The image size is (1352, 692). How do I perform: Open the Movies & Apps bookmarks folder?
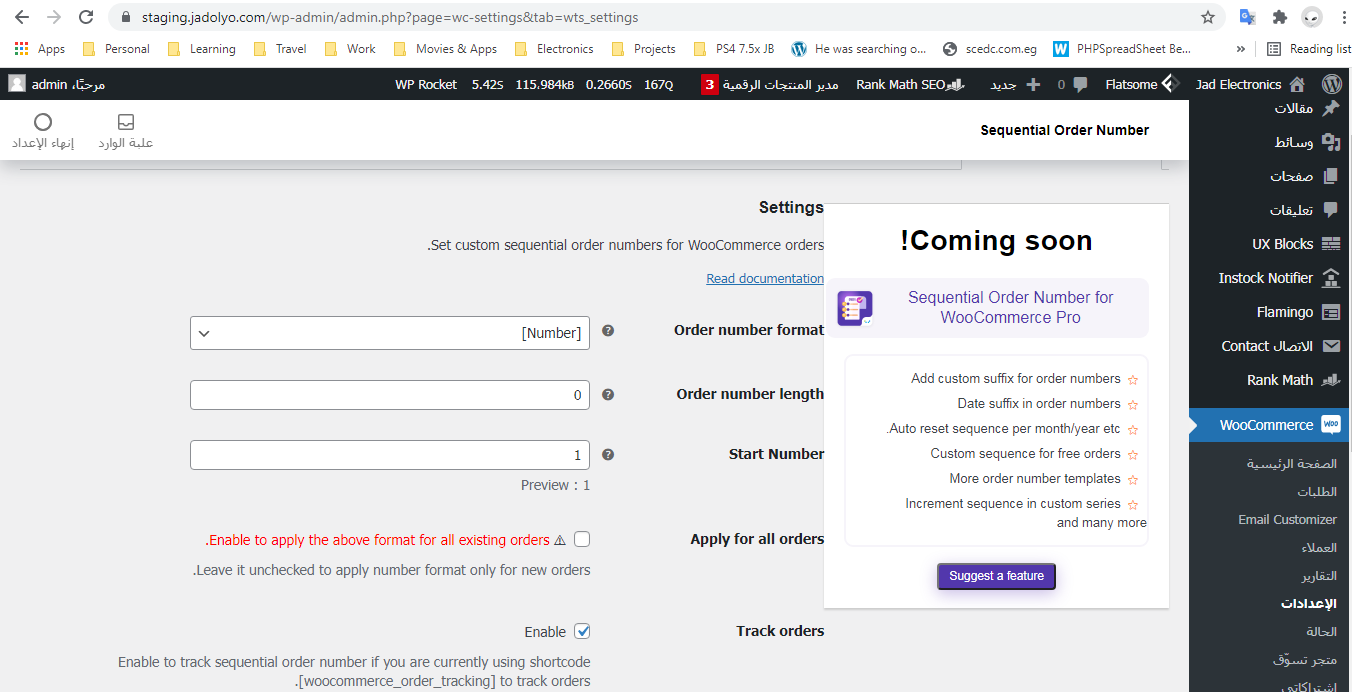446,48
